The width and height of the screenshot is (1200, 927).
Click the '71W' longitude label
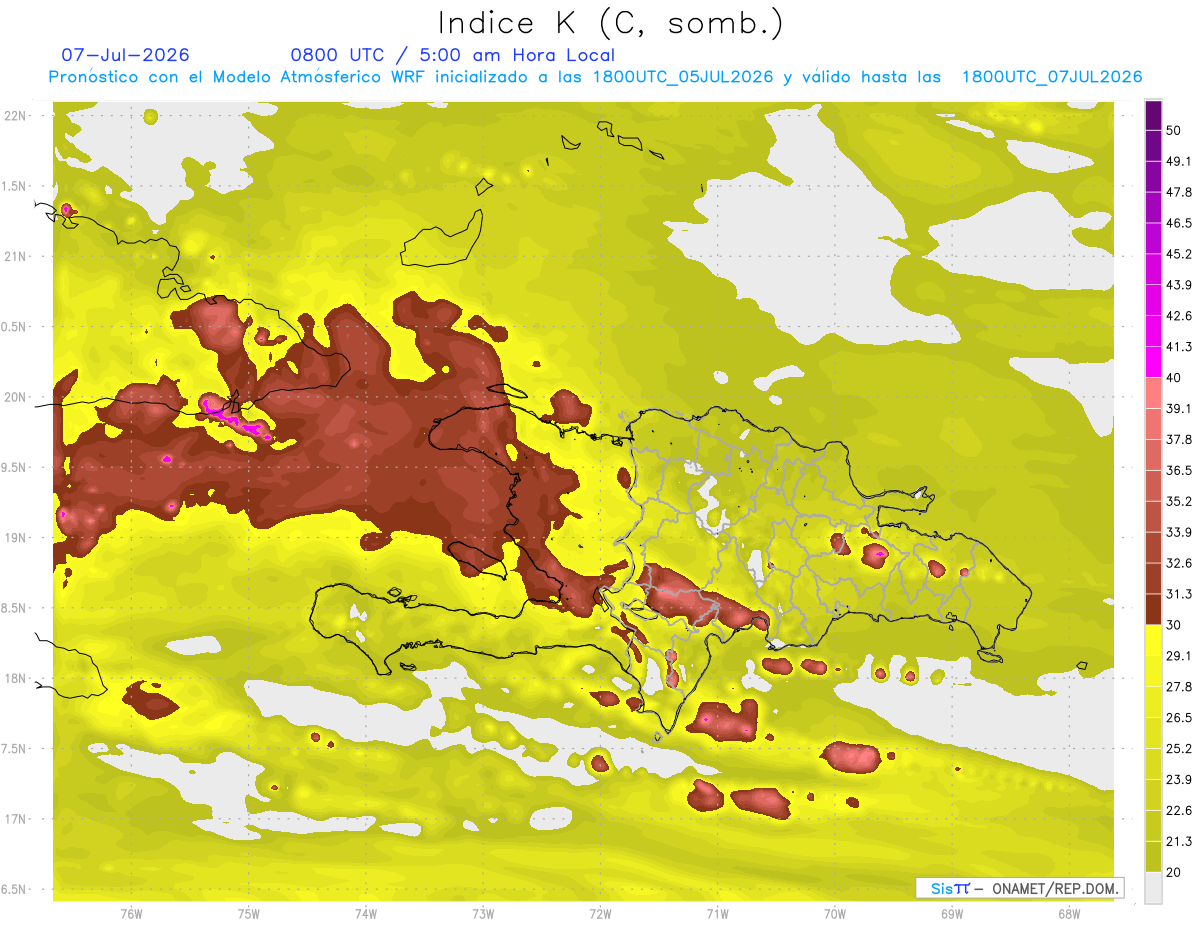717,913
